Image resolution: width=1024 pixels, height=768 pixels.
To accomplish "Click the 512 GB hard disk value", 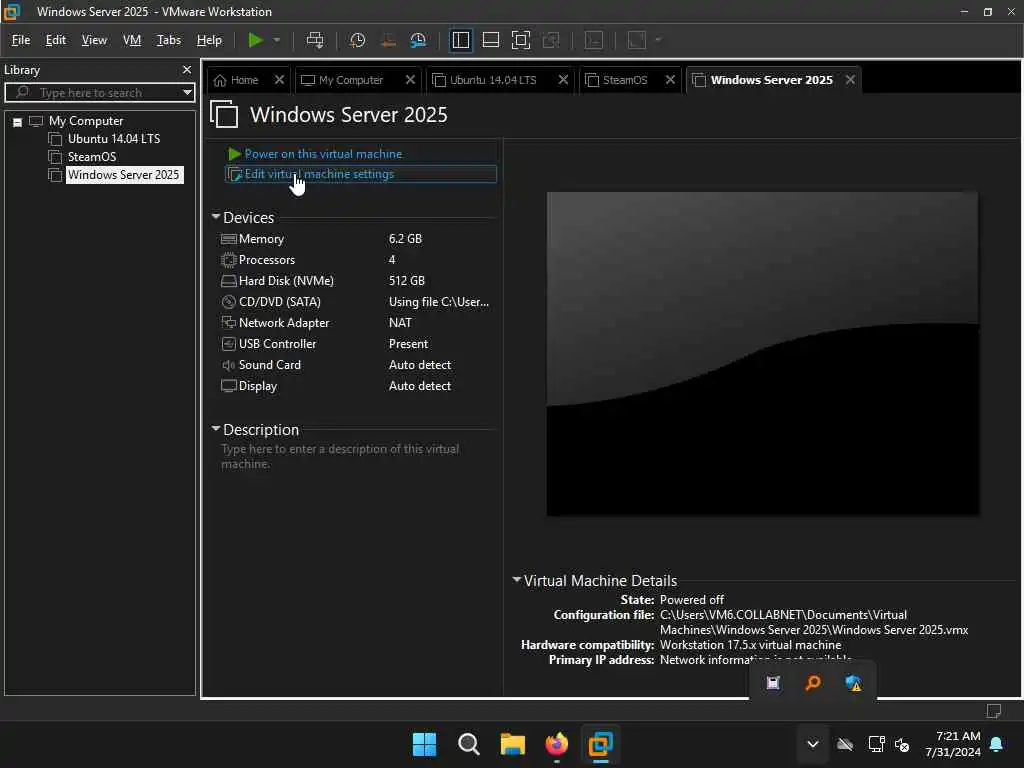I will pos(407,281).
